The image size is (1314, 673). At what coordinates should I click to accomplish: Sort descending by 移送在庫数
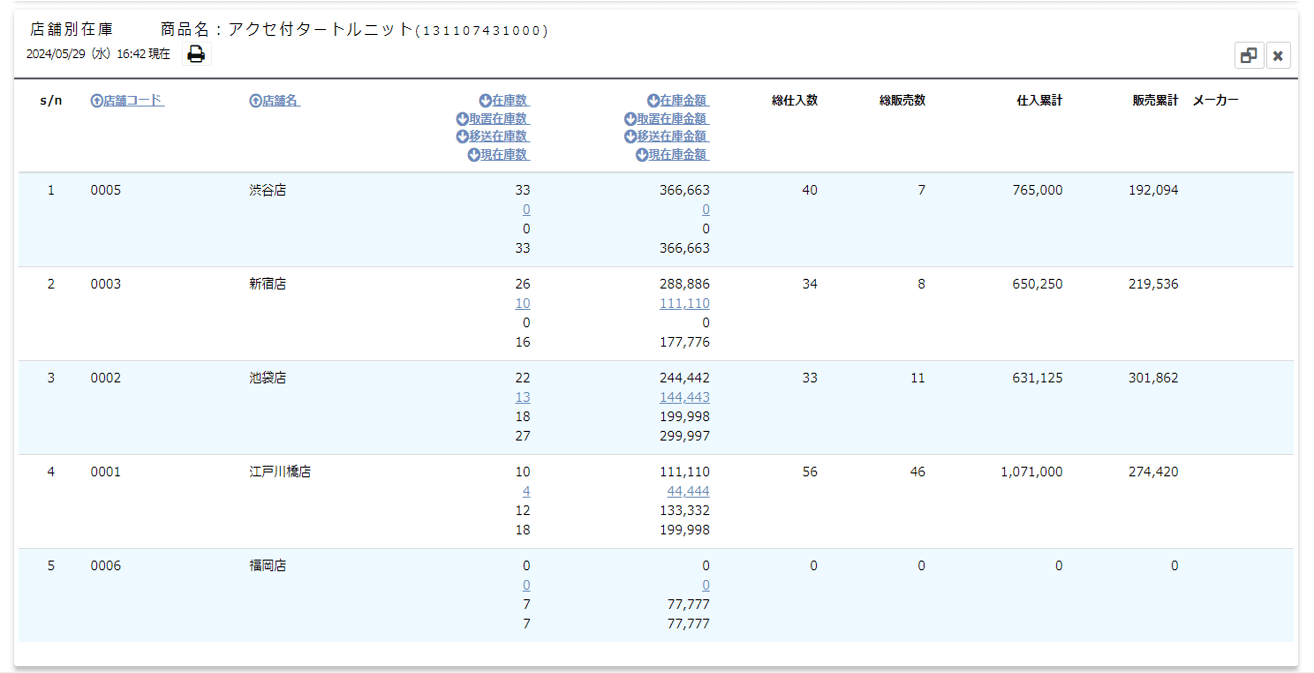(493, 136)
